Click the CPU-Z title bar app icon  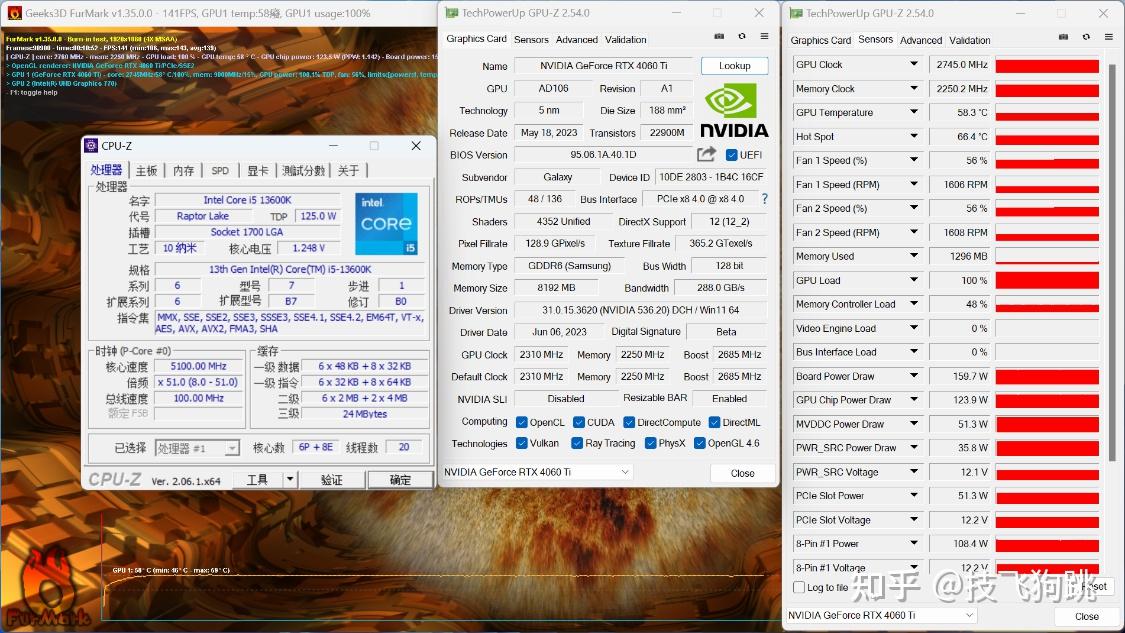pos(91,146)
